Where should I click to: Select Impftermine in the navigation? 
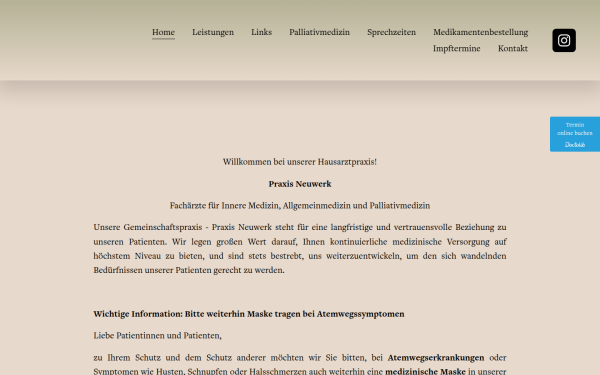tap(457, 49)
